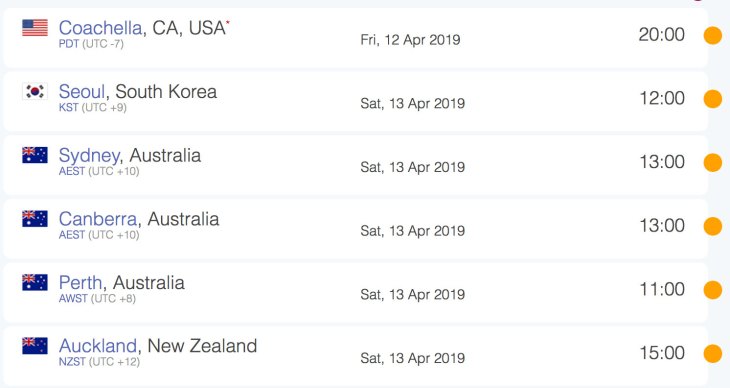Click the orange daytime dot for Auckland
The height and width of the screenshot is (388, 730).
click(713, 354)
